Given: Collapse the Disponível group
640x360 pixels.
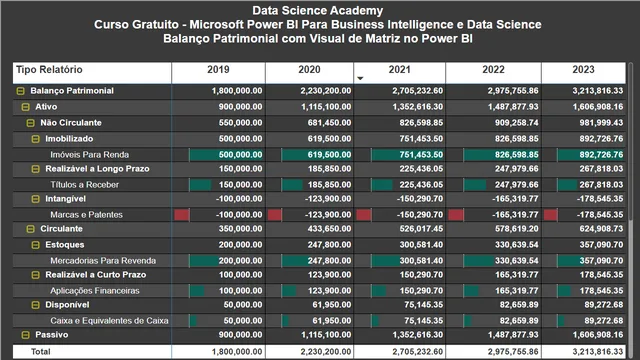Looking at the screenshot, I should click(x=36, y=305).
